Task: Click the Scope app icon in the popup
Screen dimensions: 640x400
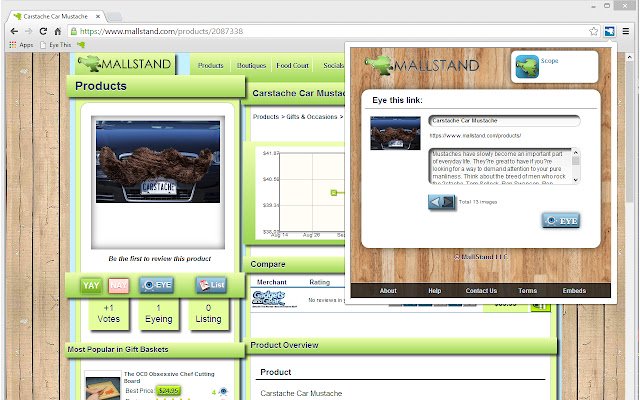Action: click(527, 67)
